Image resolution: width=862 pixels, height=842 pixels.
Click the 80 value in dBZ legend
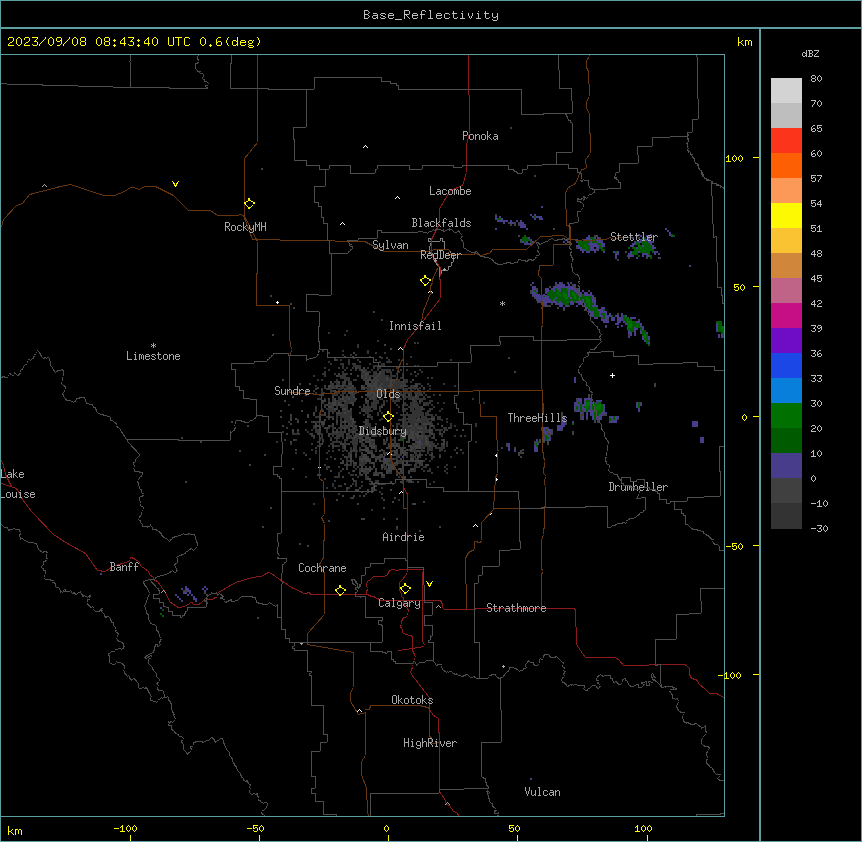816,79
